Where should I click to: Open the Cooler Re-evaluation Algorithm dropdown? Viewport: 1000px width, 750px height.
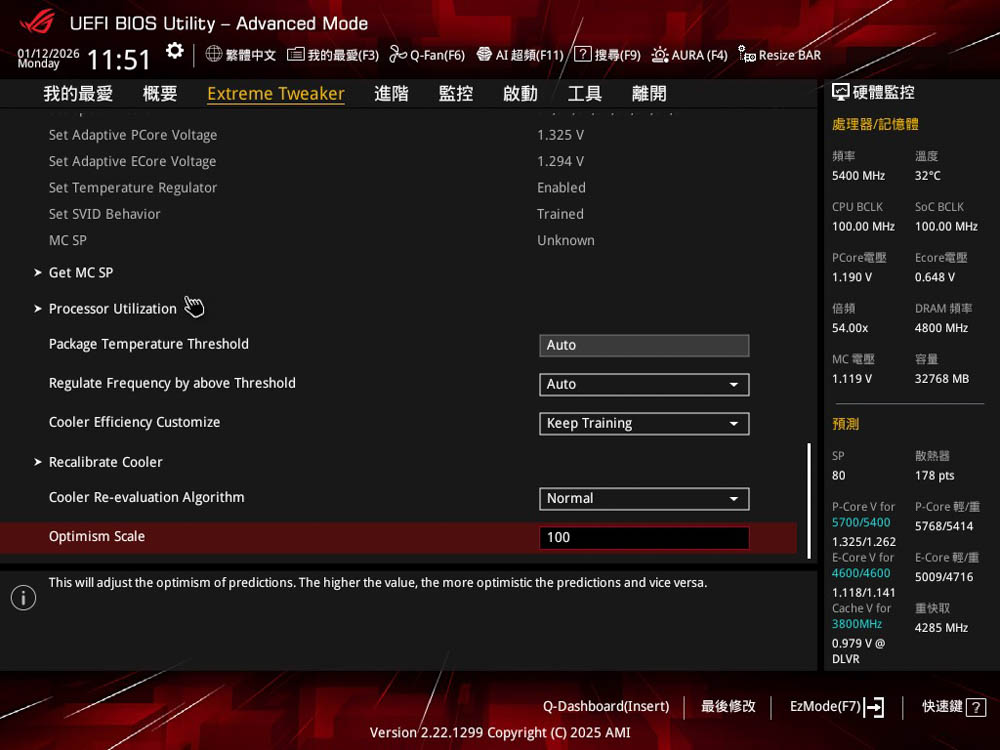pyautogui.click(x=644, y=498)
